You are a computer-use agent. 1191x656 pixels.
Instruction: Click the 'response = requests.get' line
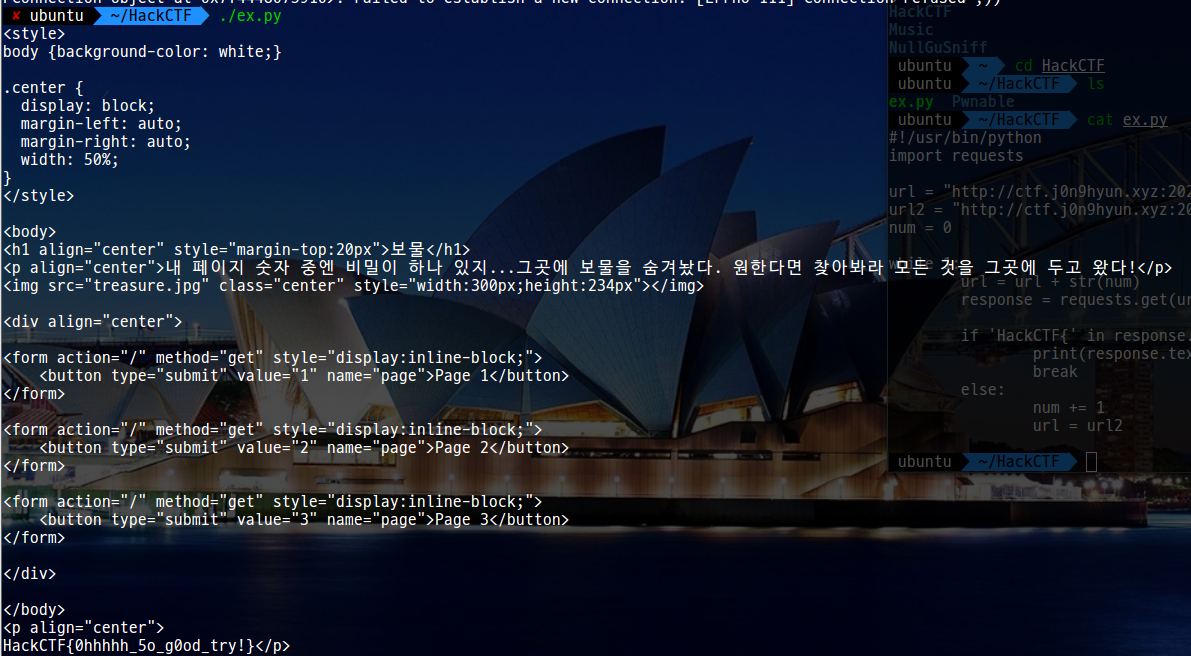click(x=1076, y=300)
